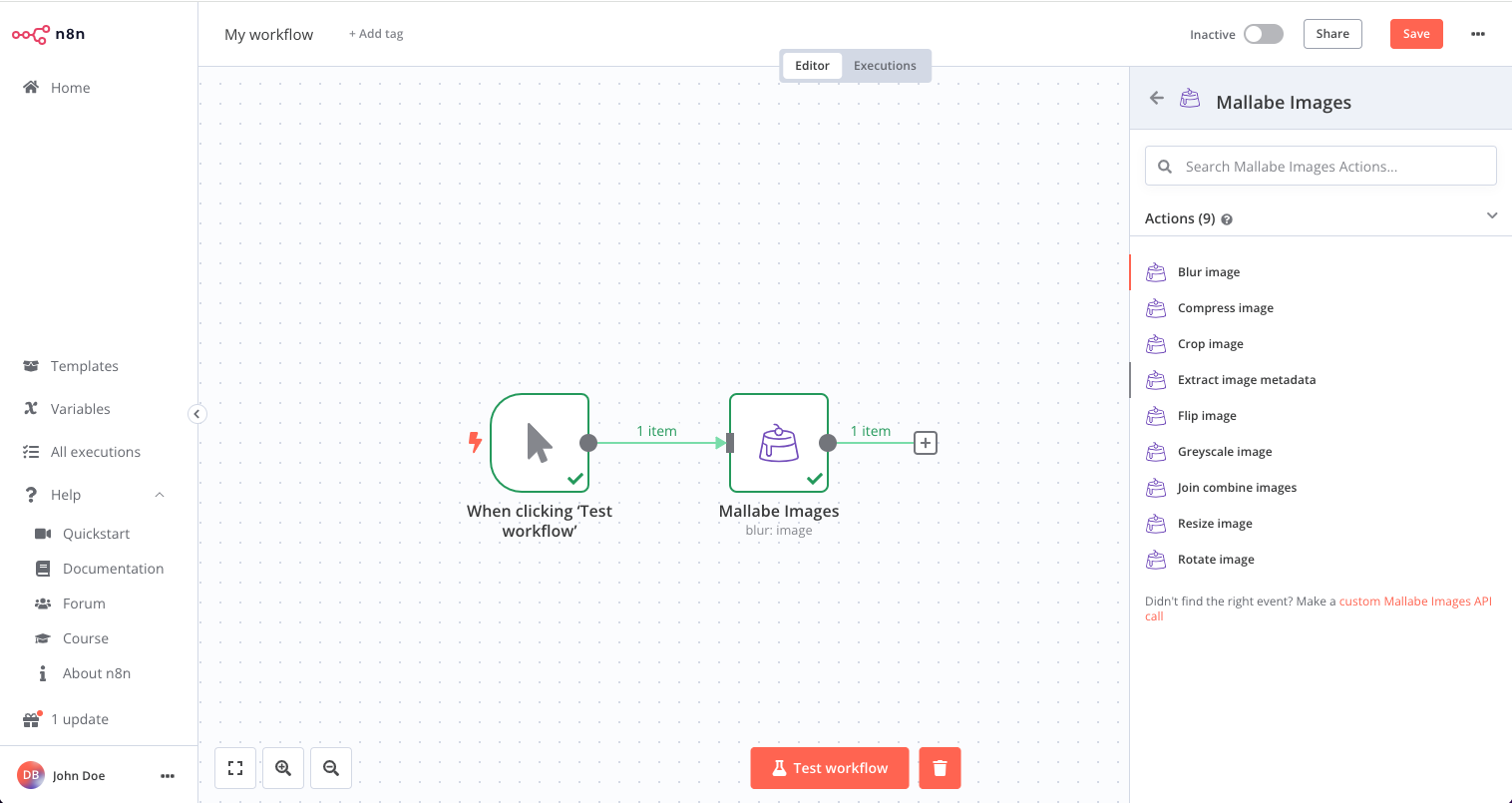
Task: Collapse the left sidebar
Action: pos(197,414)
